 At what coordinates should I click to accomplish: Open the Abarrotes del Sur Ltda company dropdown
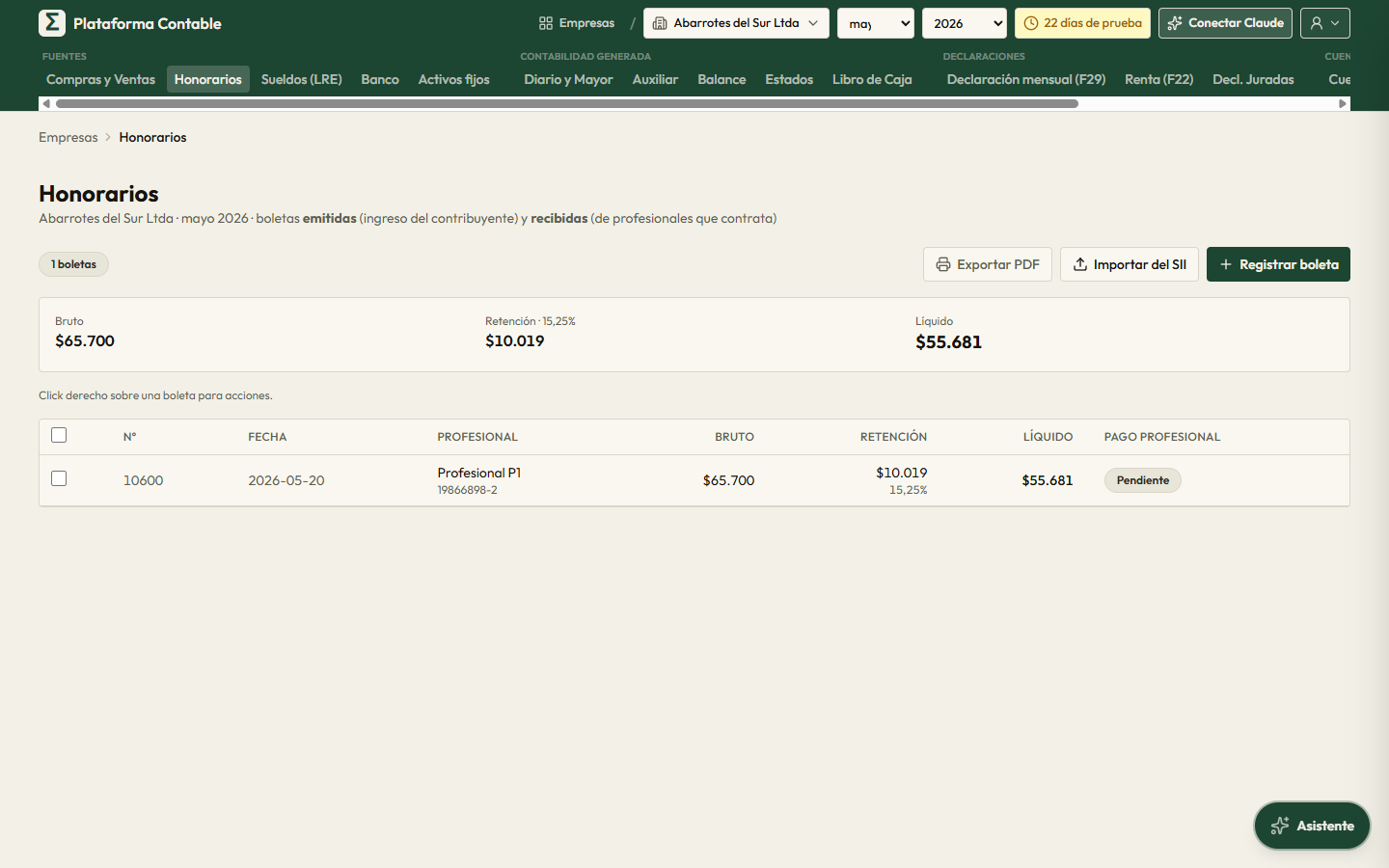736,23
